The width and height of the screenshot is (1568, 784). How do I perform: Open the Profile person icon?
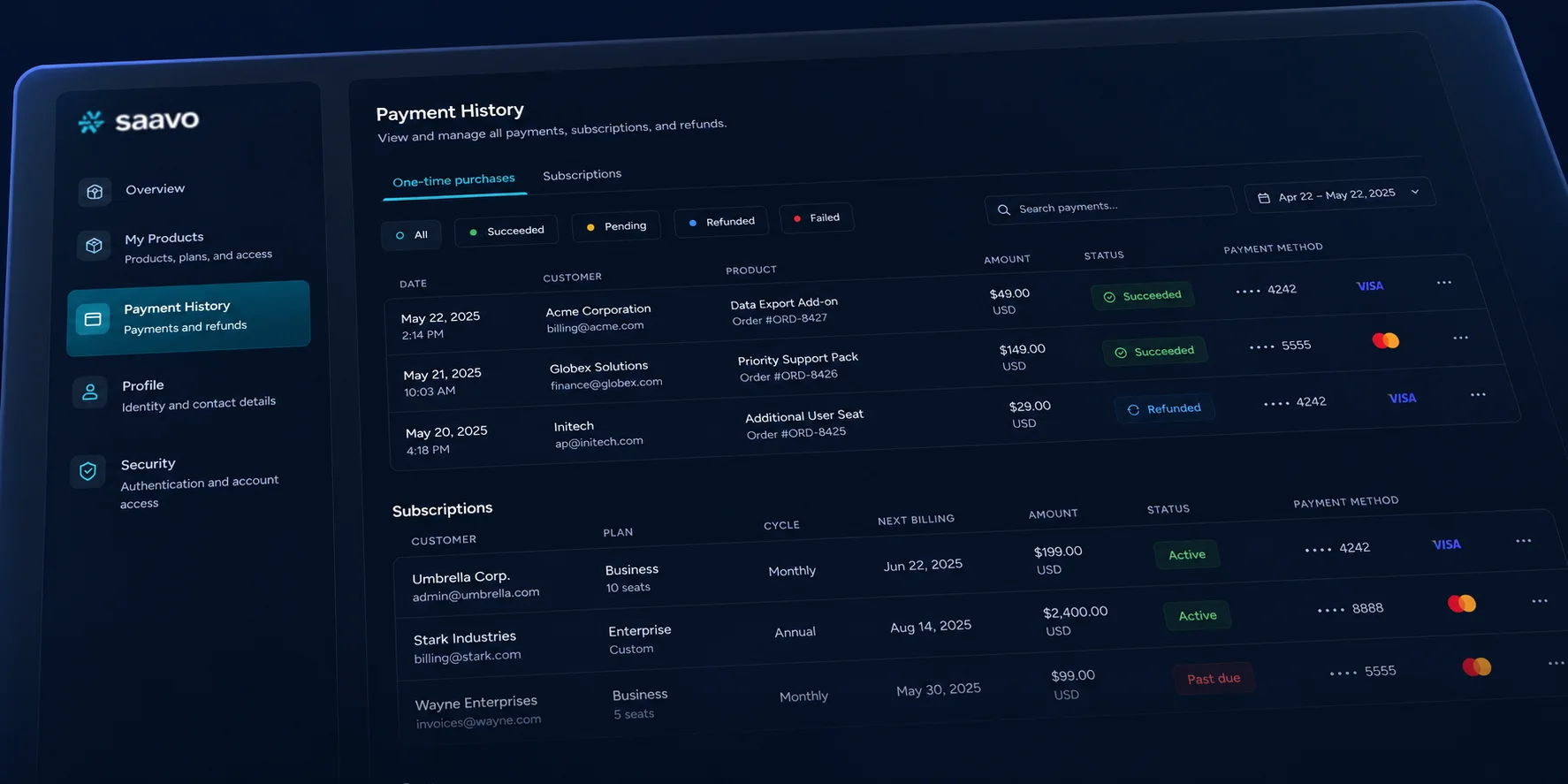click(90, 392)
